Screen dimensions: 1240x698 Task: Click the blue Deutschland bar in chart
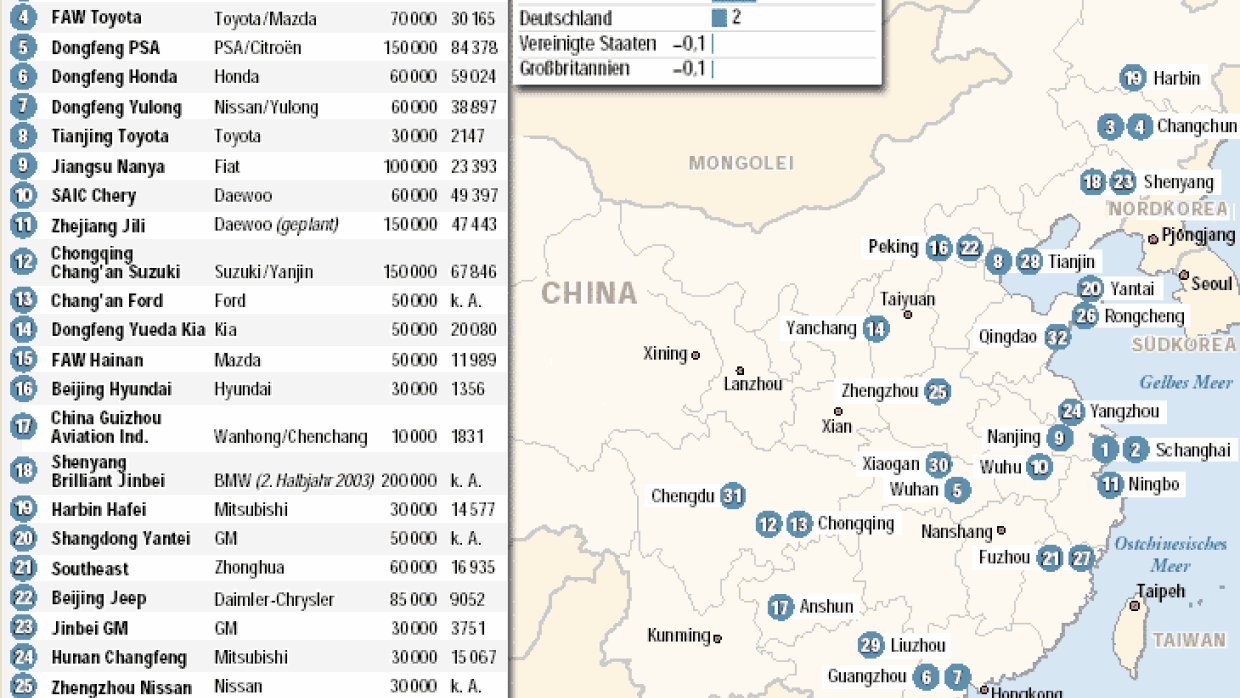pos(719,18)
